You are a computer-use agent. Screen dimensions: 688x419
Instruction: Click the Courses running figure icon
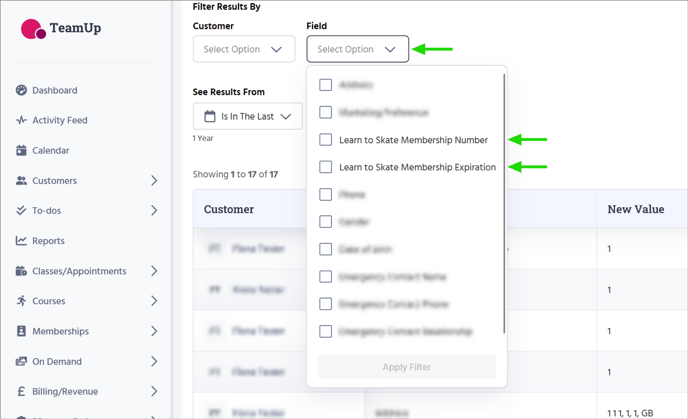(x=22, y=301)
